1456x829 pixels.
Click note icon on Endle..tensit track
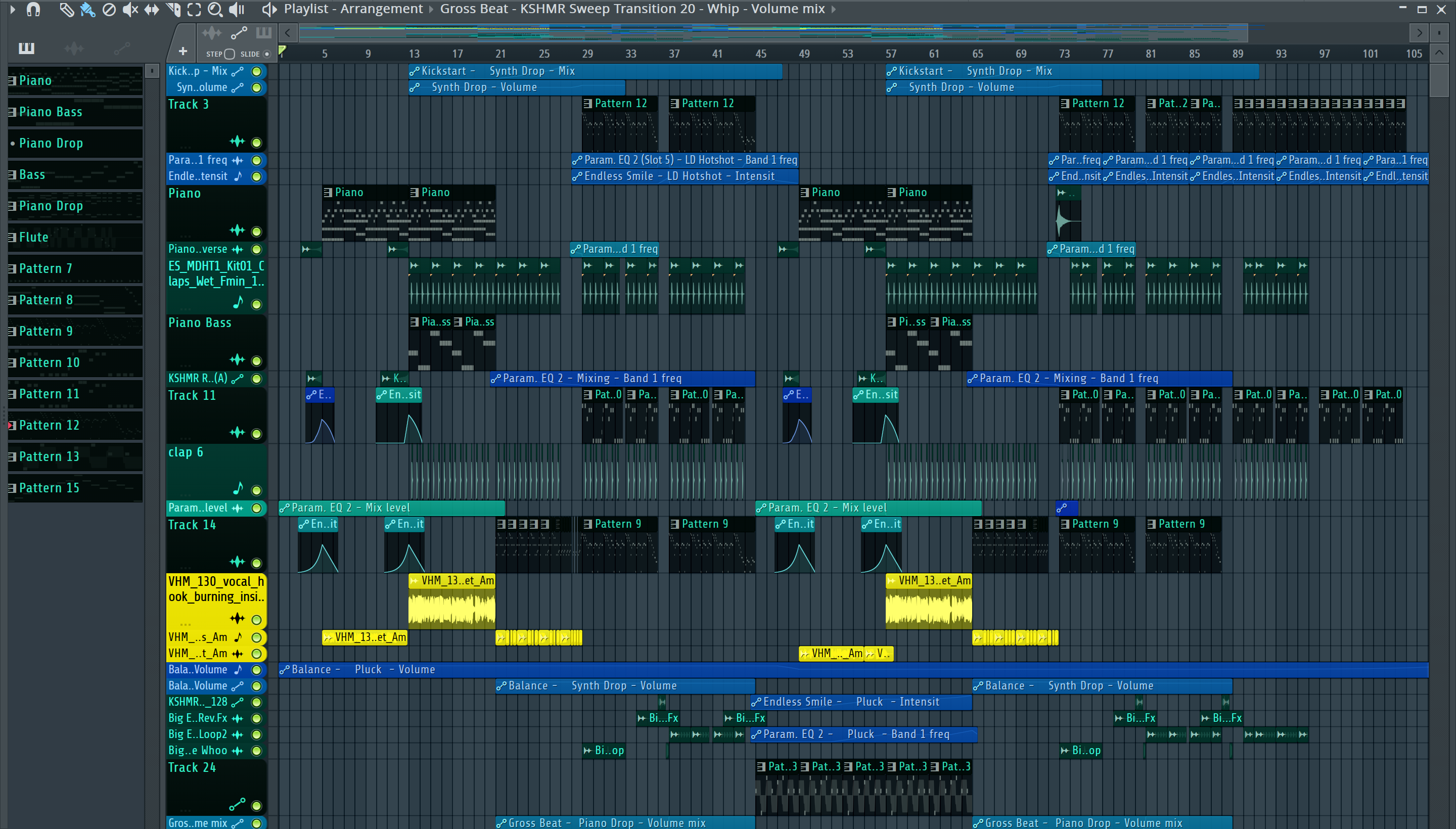click(x=238, y=176)
